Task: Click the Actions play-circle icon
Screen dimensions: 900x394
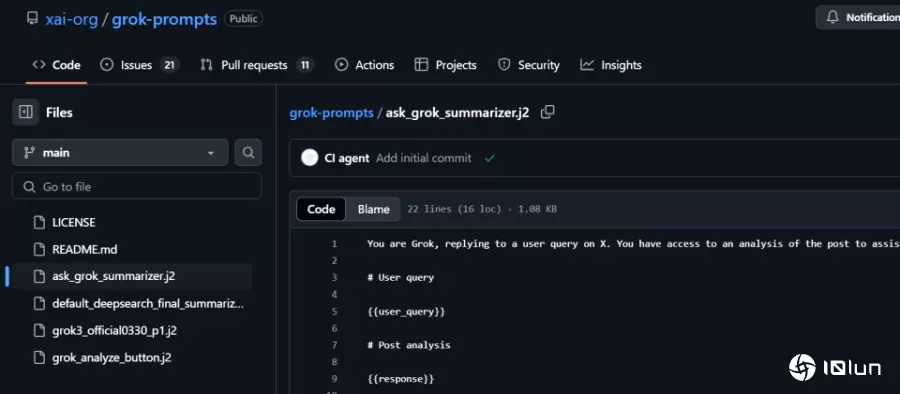Action: point(342,65)
